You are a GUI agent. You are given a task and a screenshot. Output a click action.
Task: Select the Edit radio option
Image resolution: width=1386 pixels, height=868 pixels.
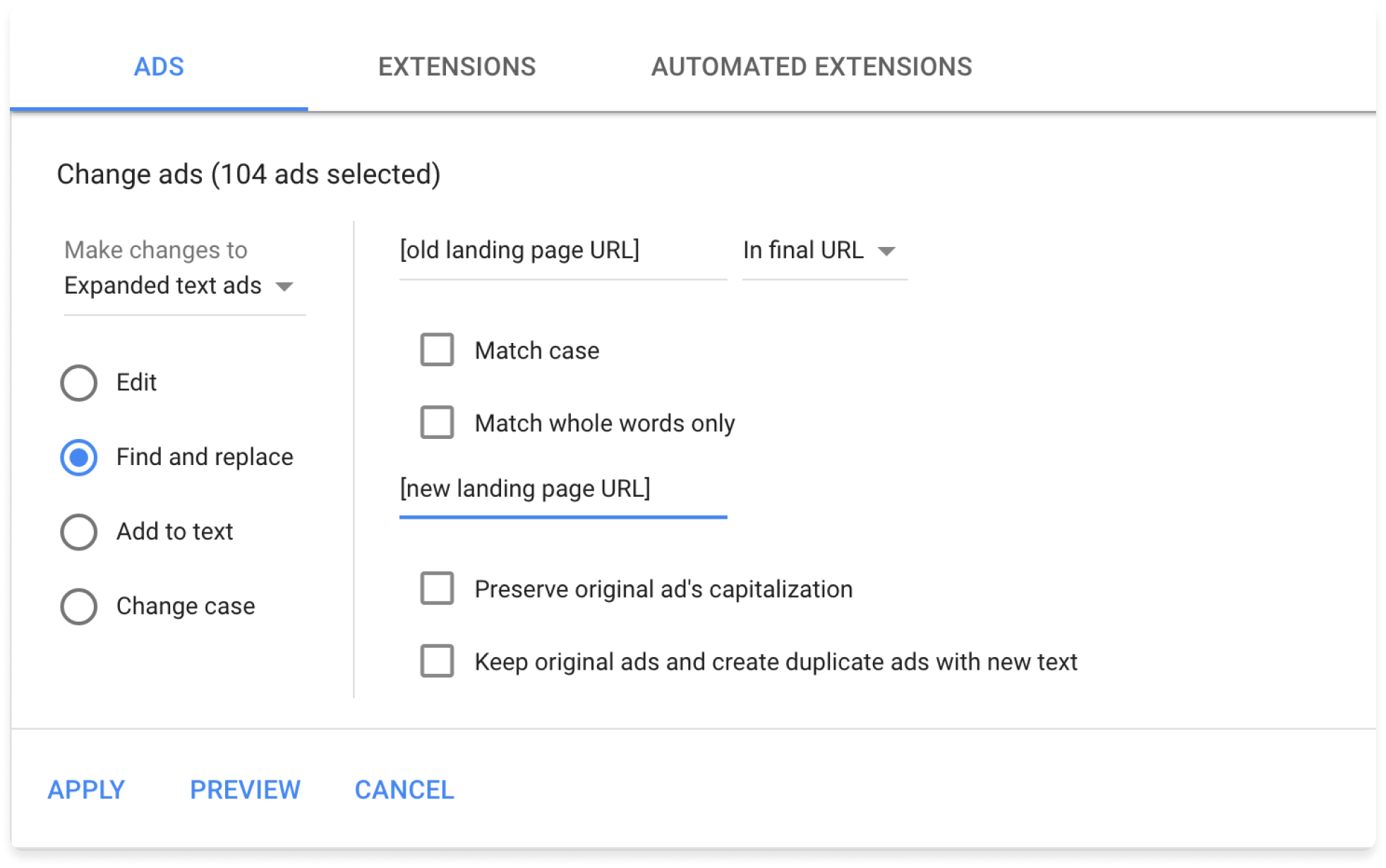point(79,383)
